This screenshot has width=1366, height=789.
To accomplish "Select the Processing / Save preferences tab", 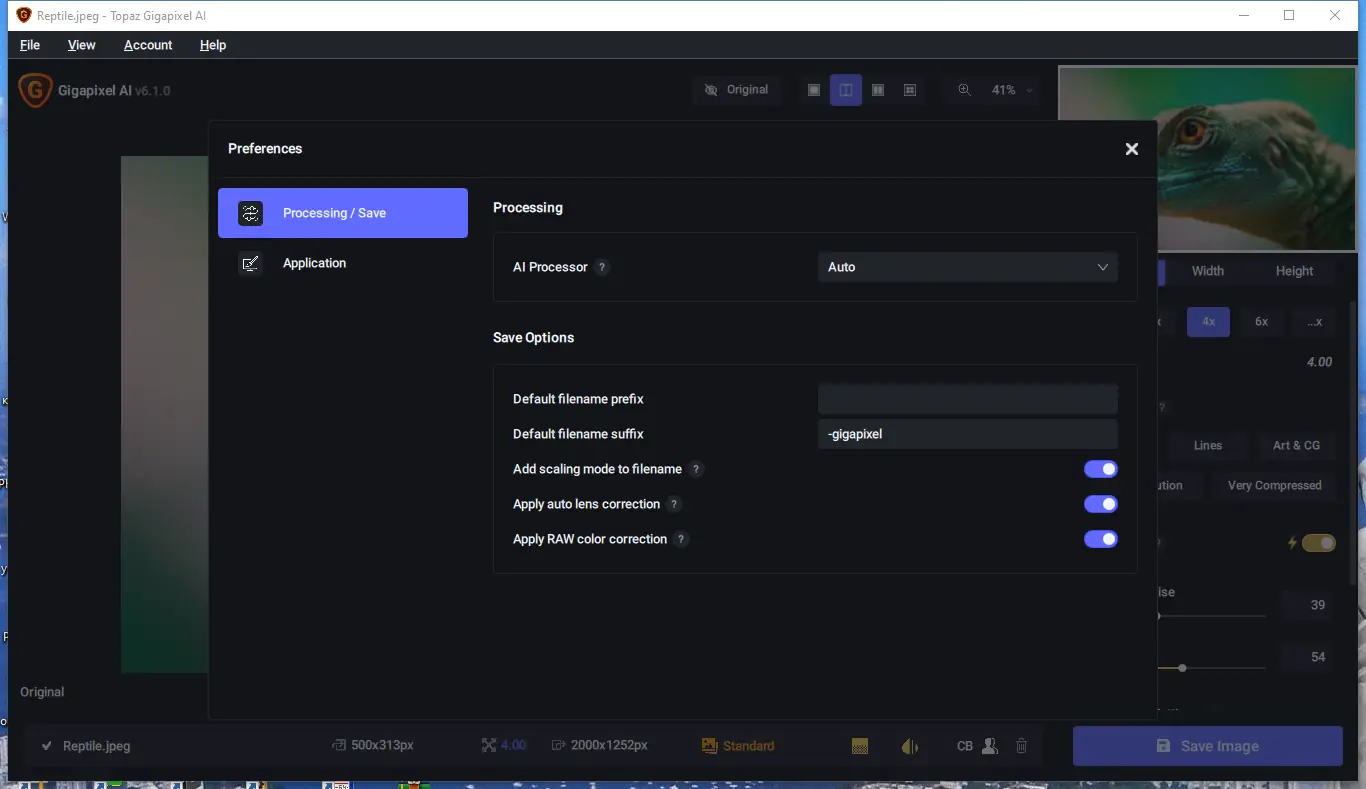I will pyautogui.click(x=343, y=213).
